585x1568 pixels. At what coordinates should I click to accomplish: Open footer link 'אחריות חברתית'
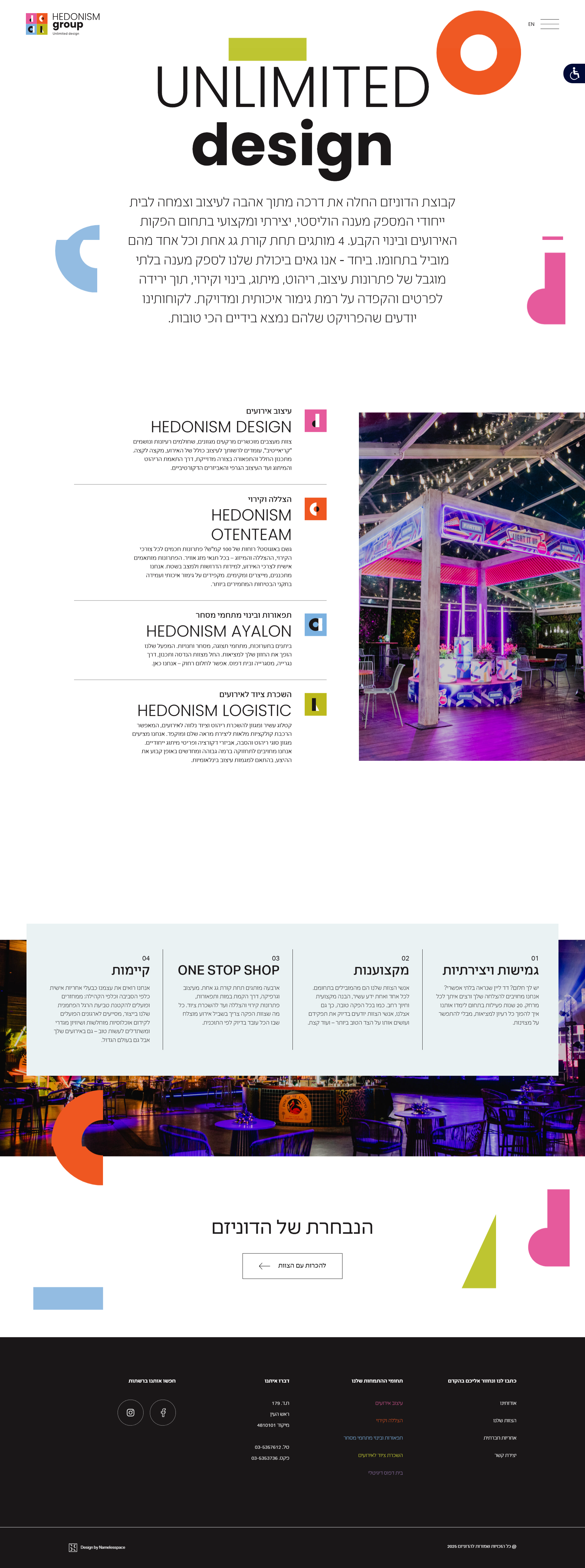[500, 1438]
